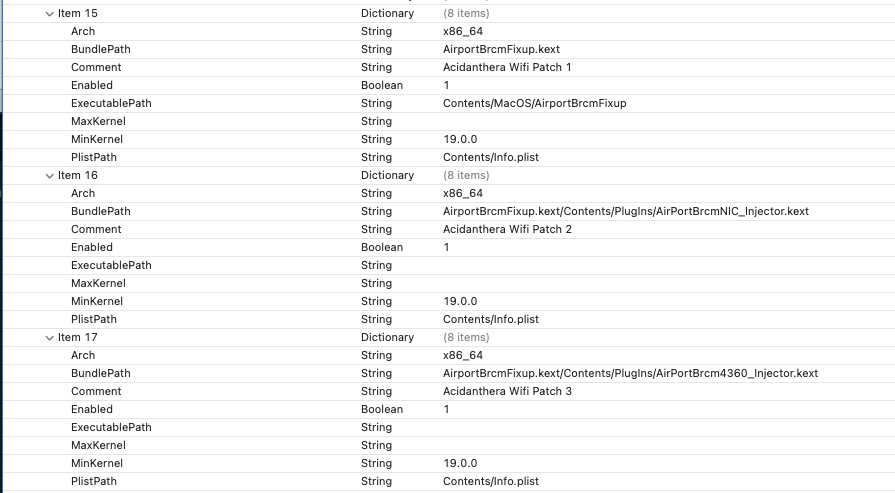Select the ExecutablePath key under Item 16
This screenshot has width=895, height=493.
tap(110, 266)
